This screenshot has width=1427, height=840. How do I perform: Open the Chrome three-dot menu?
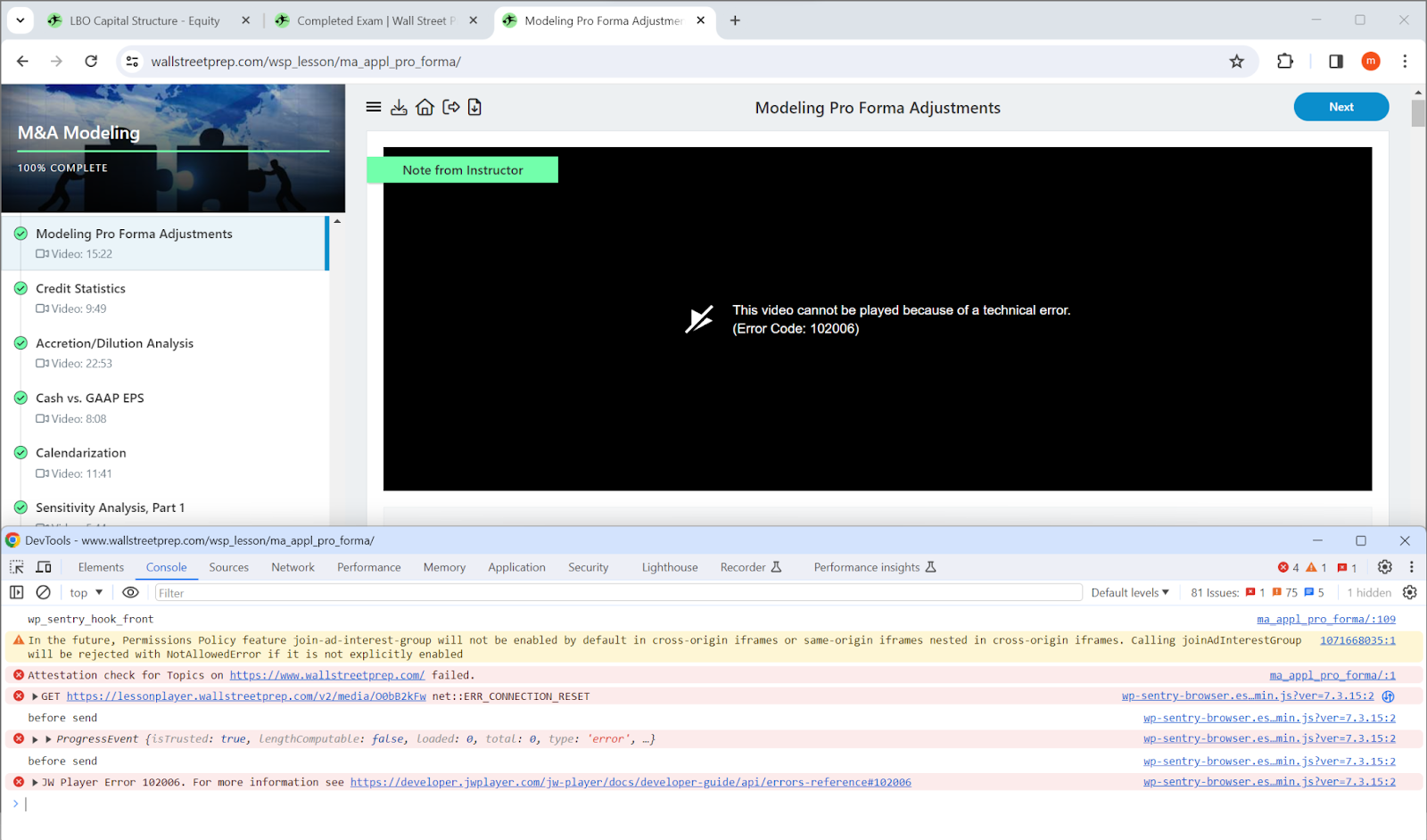point(1405,62)
